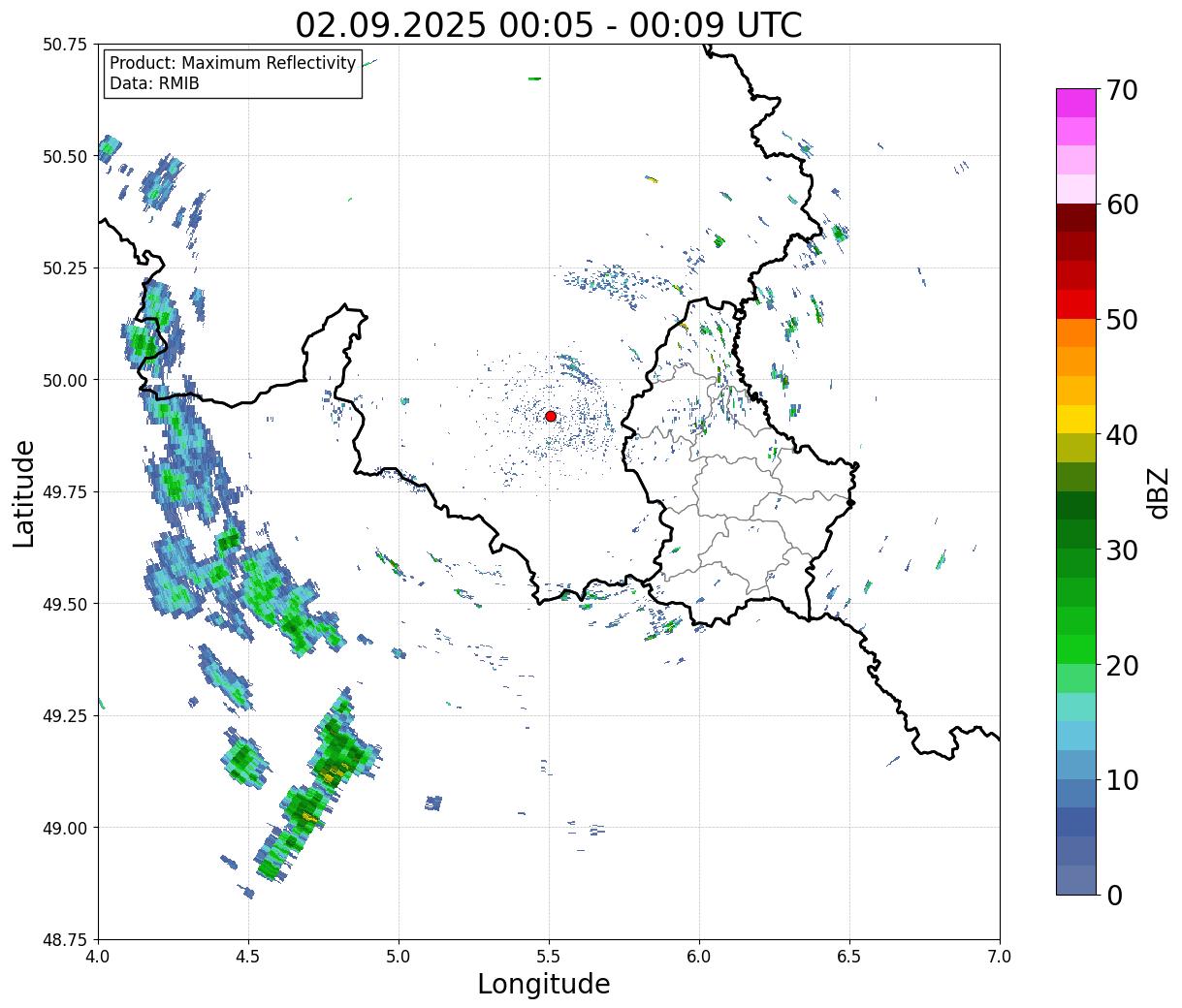Click longitude tick label 5.5

549,957
